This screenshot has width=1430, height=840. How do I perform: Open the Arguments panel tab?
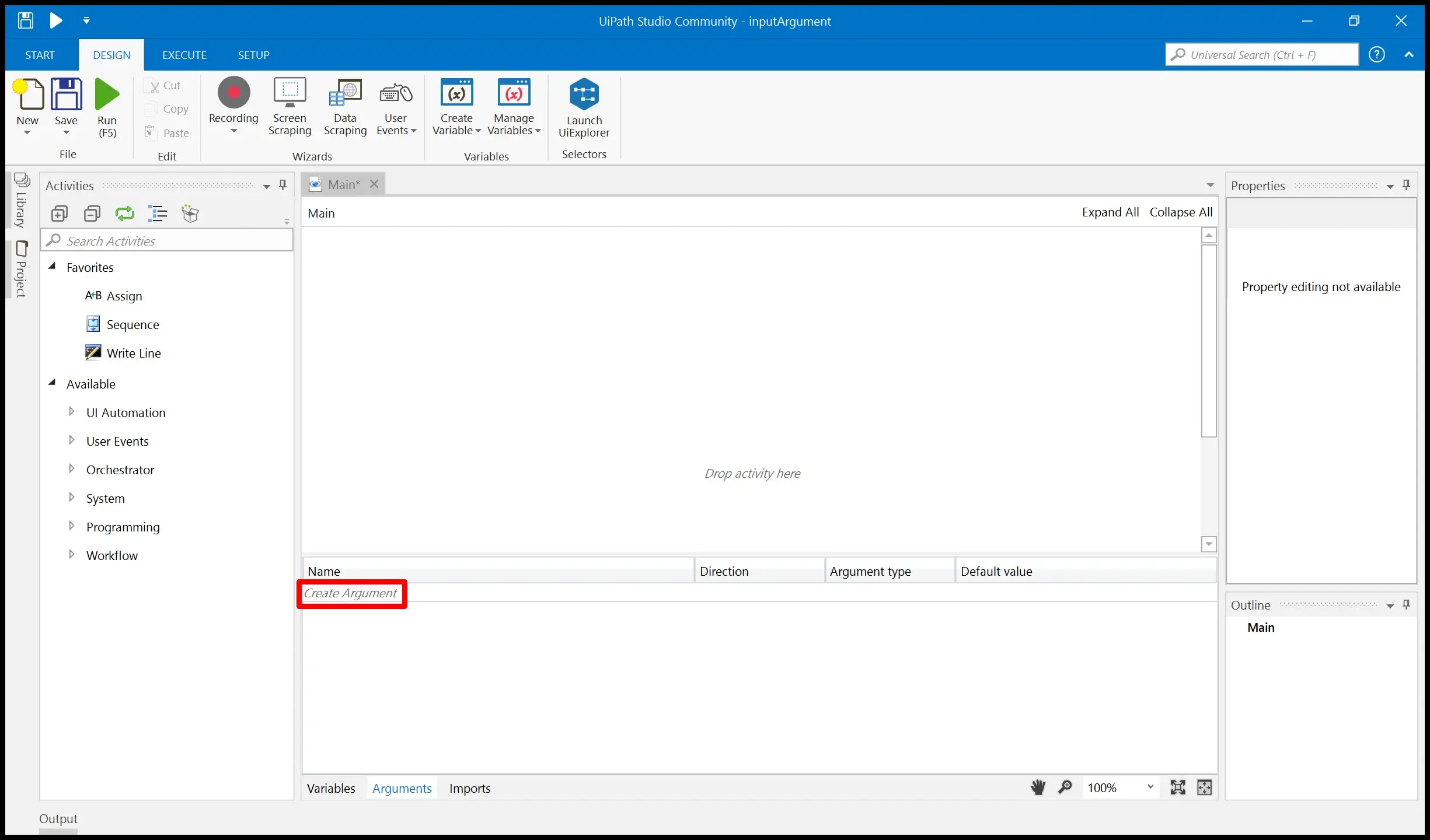pos(402,789)
